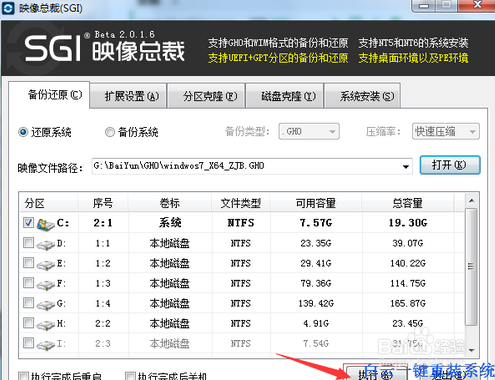Click the 执行 button at bottom
The image size is (495, 380).
376,373
